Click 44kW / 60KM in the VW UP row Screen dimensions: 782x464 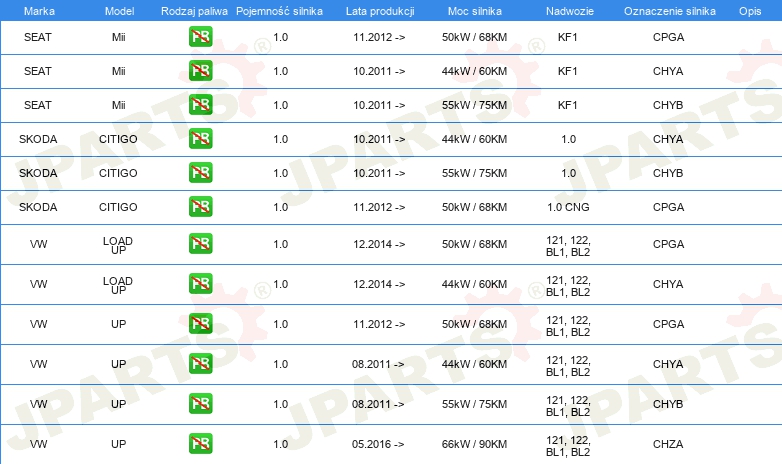click(x=474, y=364)
